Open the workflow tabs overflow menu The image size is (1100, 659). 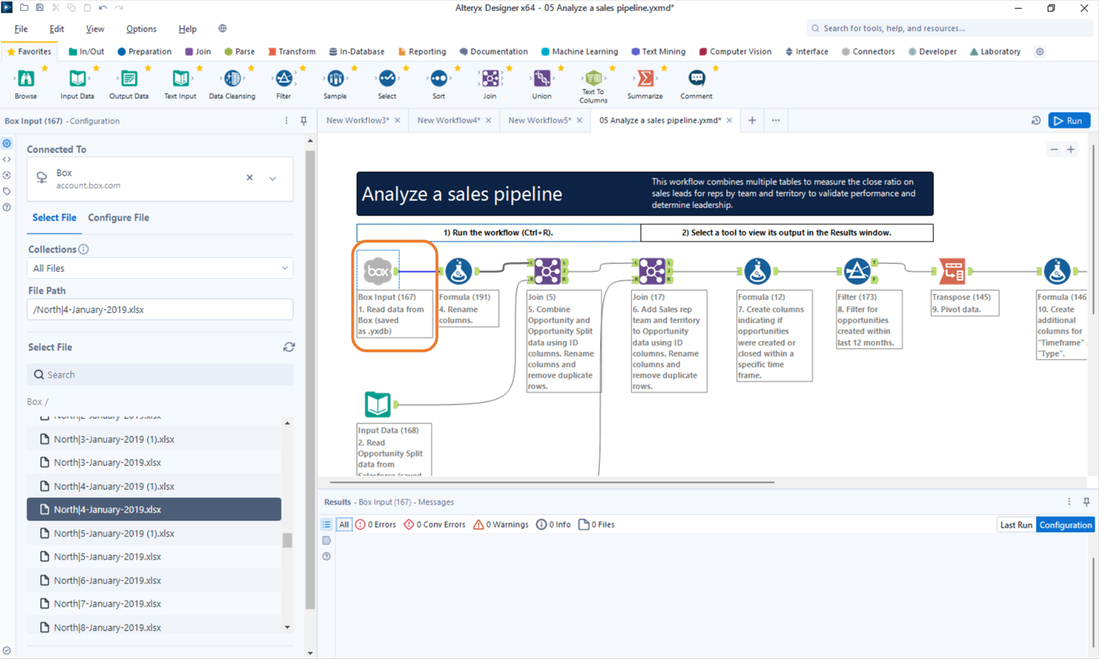pos(776,119)
